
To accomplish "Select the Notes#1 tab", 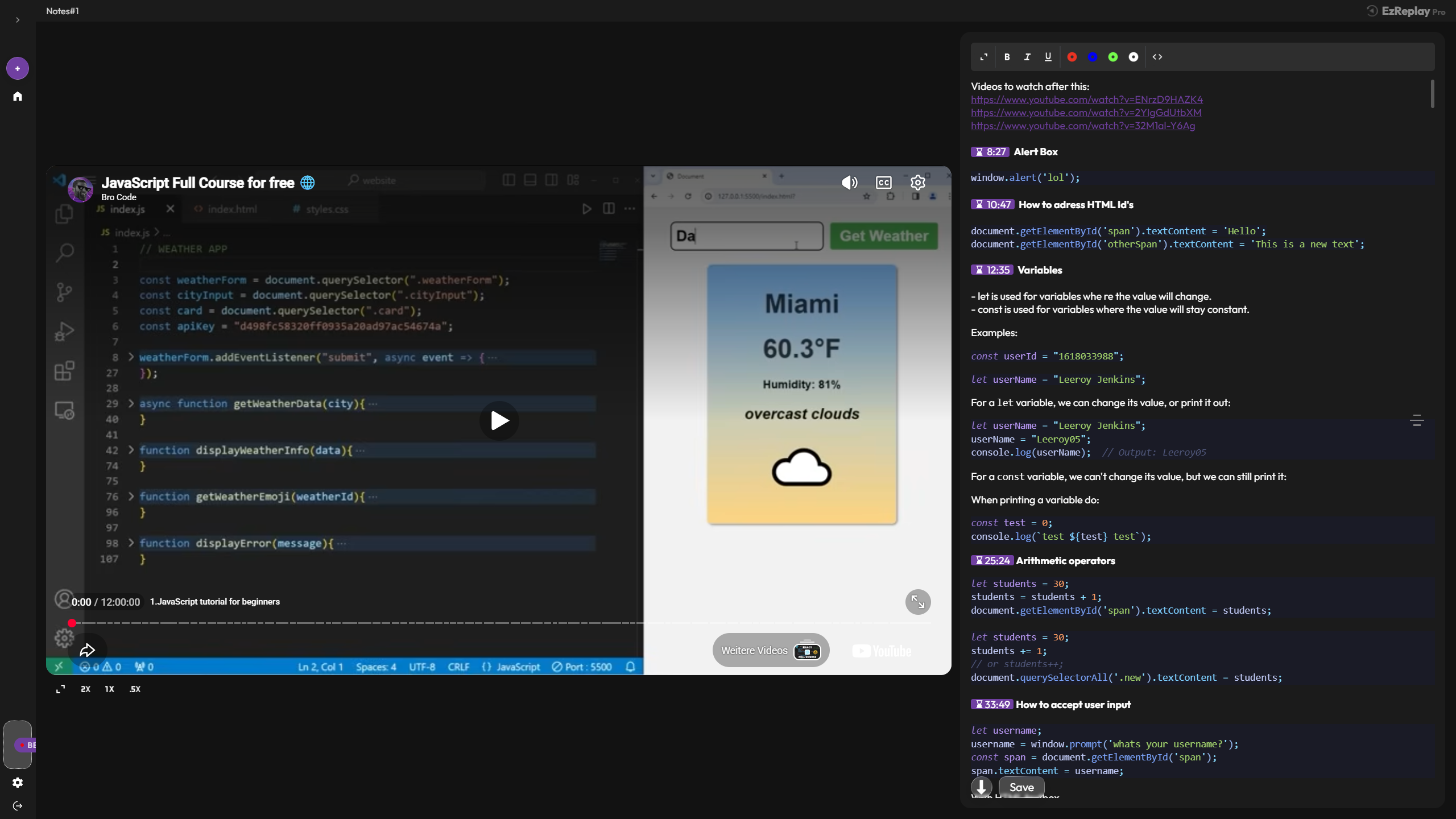I will [x=62, y=11].
